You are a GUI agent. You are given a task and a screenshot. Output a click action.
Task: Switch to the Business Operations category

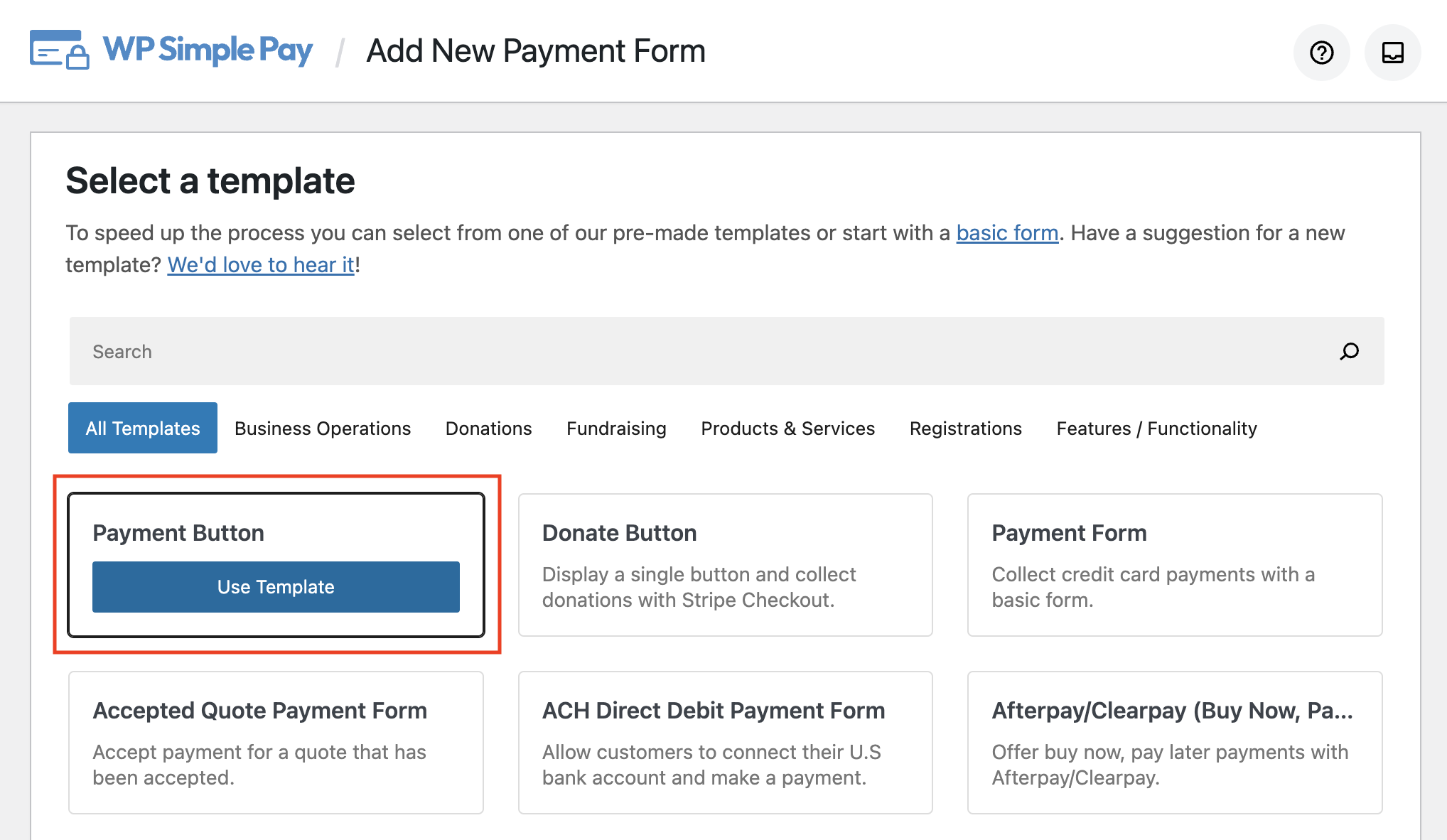323,428
